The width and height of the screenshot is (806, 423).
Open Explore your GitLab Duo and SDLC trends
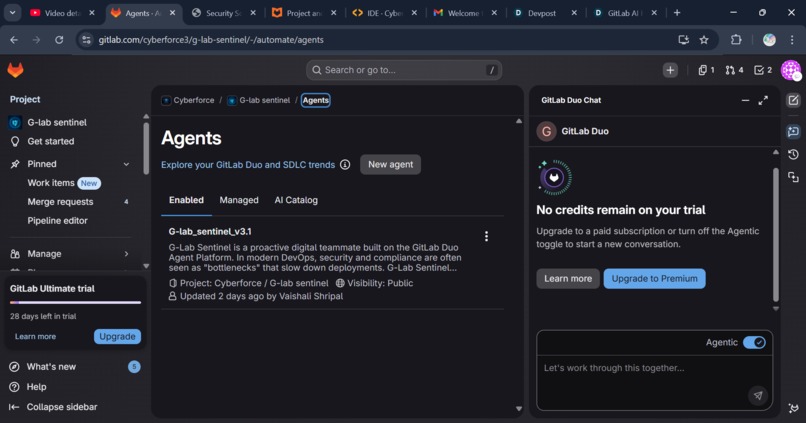[x=248, y=165]
